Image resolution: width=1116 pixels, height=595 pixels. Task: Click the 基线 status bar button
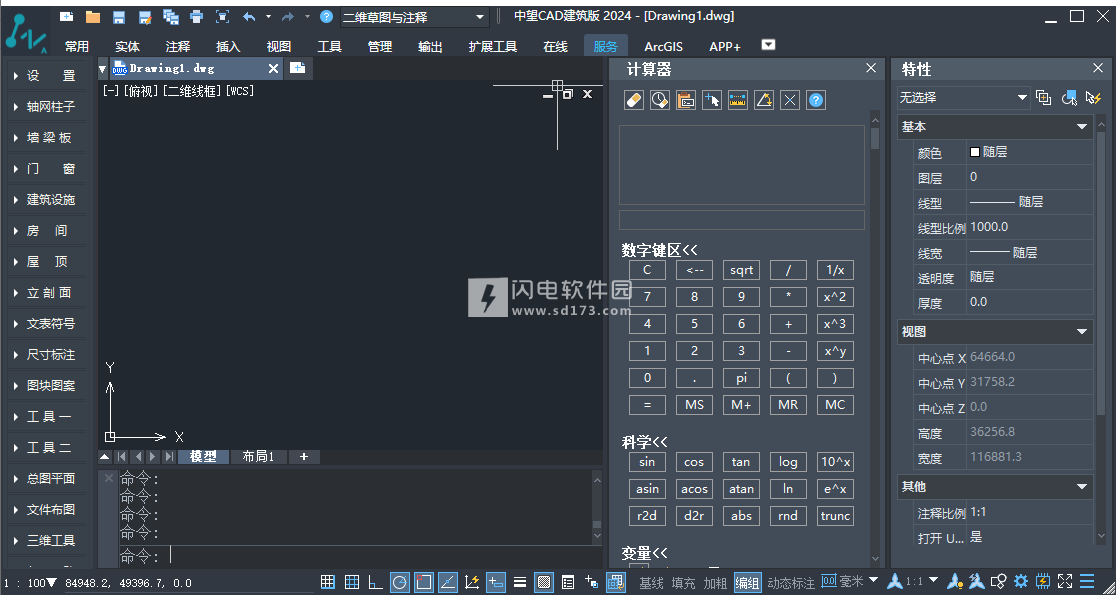(651, 583)
